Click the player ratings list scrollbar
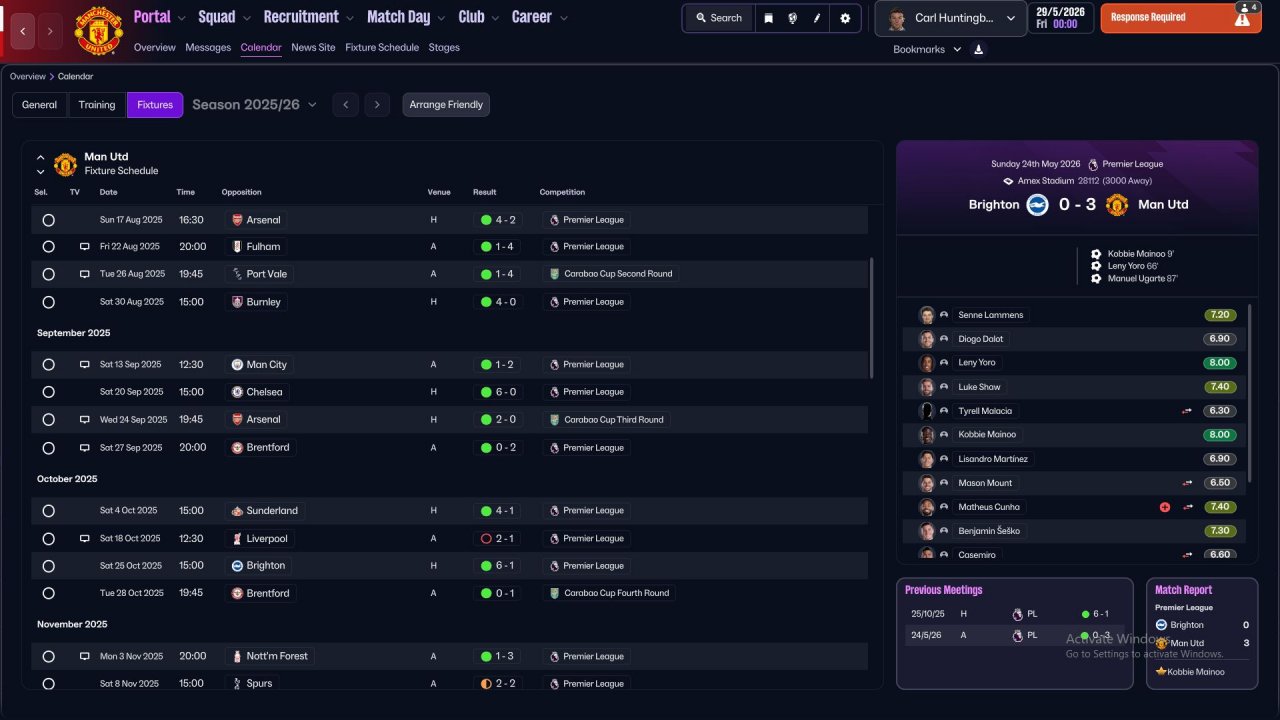The width and height of the screenshot is (1280, 720). pos(1250,392)
